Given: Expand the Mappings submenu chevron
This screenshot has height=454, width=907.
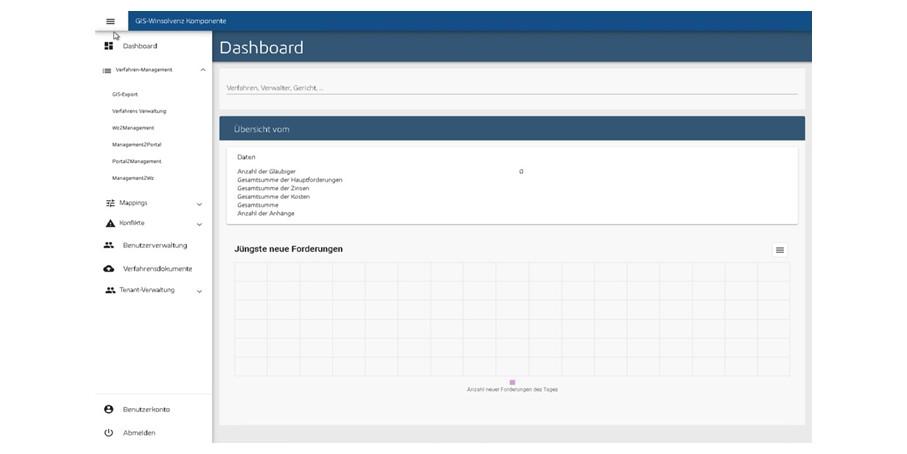Looking at the screenshot, I should click(x=200, y=204).
